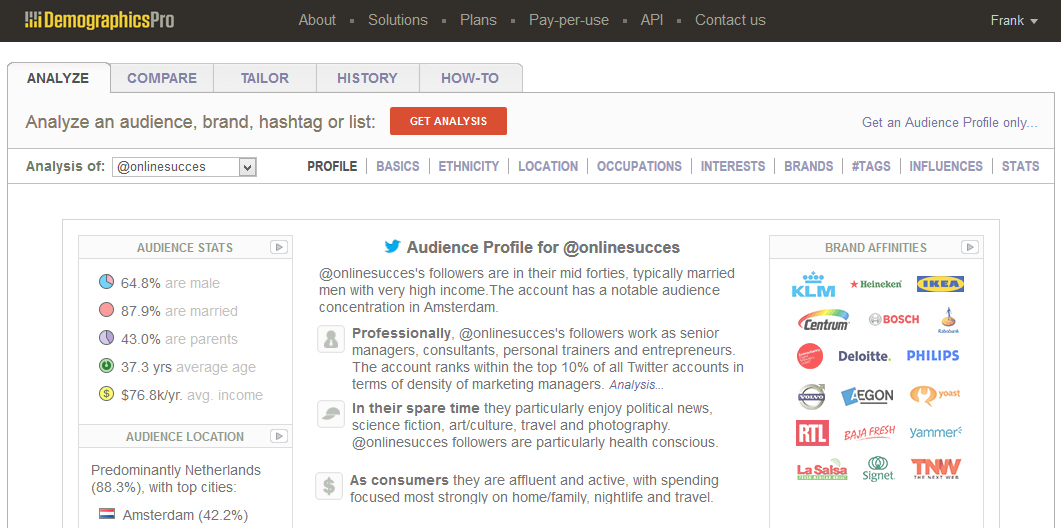Image resolution: width=1061 pixels, height=528 pixels.
Task: Click the married percentage pink icon
Action: (x=106, y=310)
